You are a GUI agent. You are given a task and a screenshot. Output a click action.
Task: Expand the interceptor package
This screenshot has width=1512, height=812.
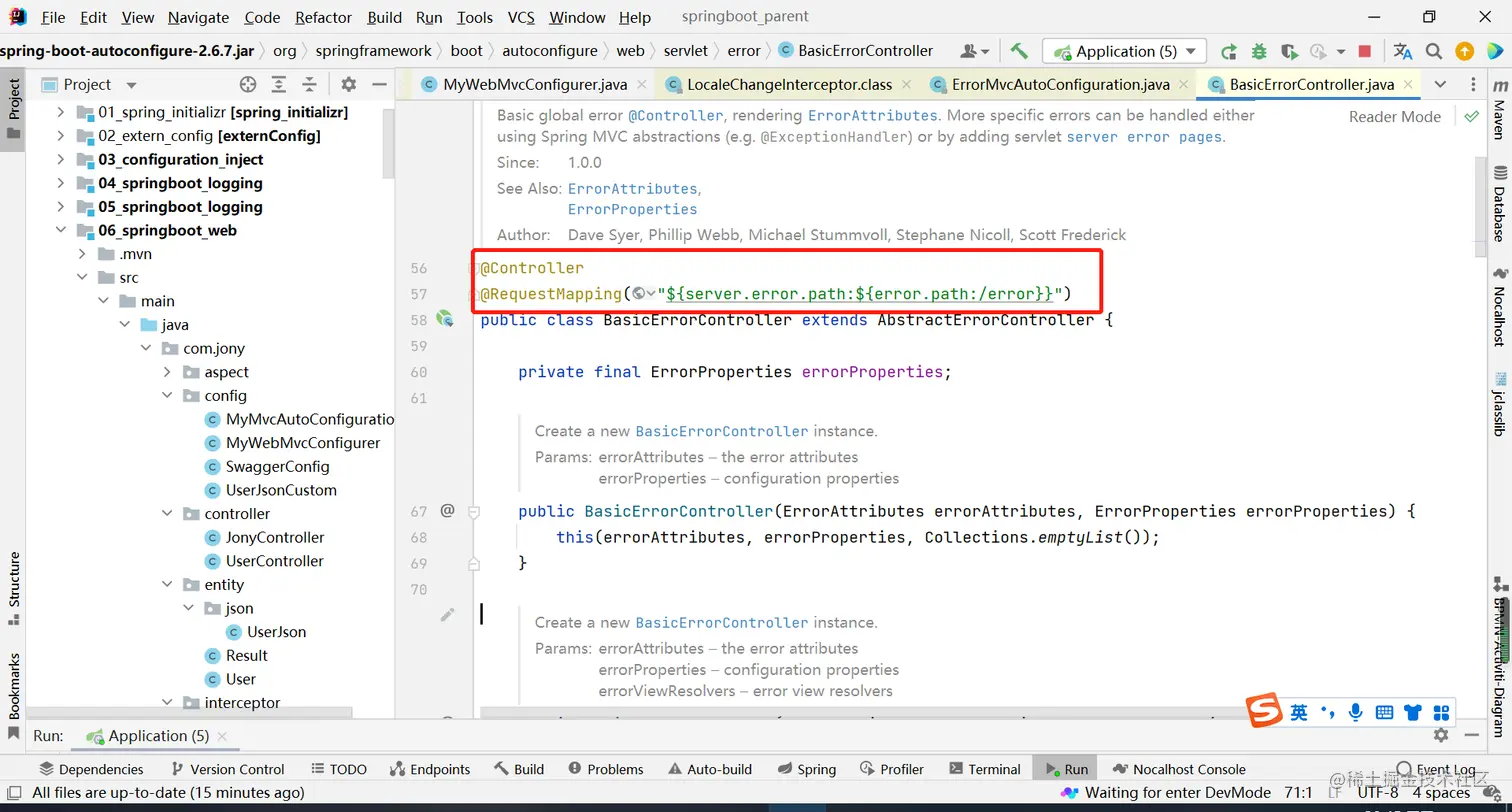click(x=167, y=703)
